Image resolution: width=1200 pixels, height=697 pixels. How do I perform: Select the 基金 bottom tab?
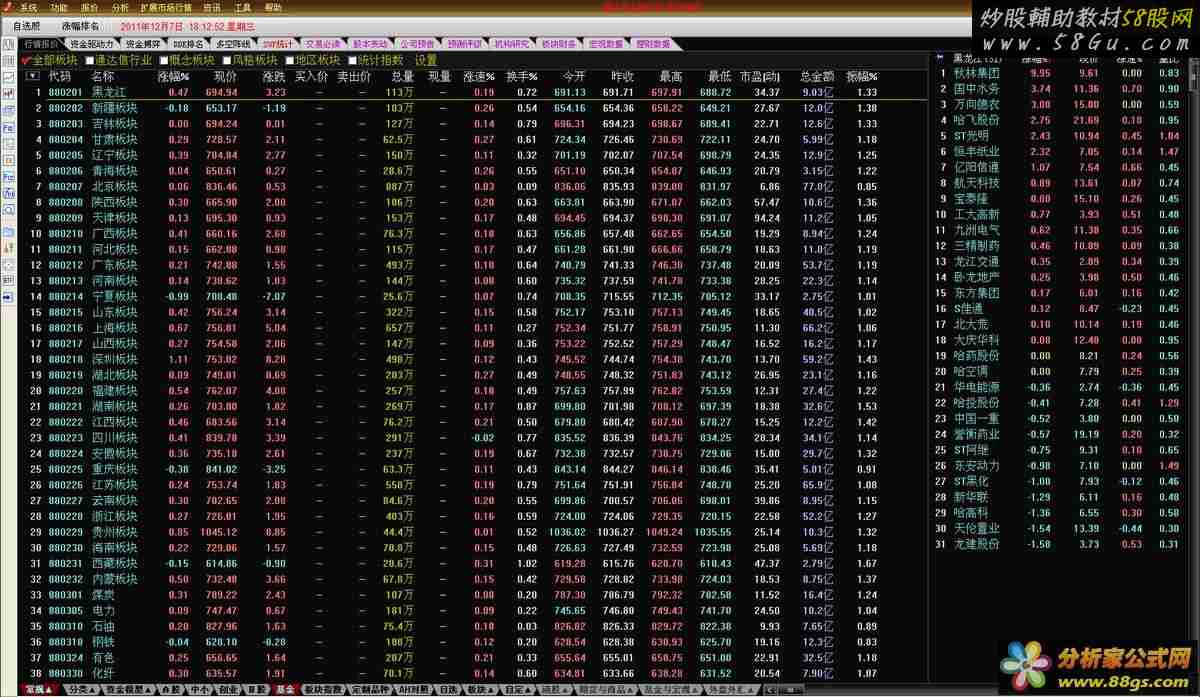[286, 689]
